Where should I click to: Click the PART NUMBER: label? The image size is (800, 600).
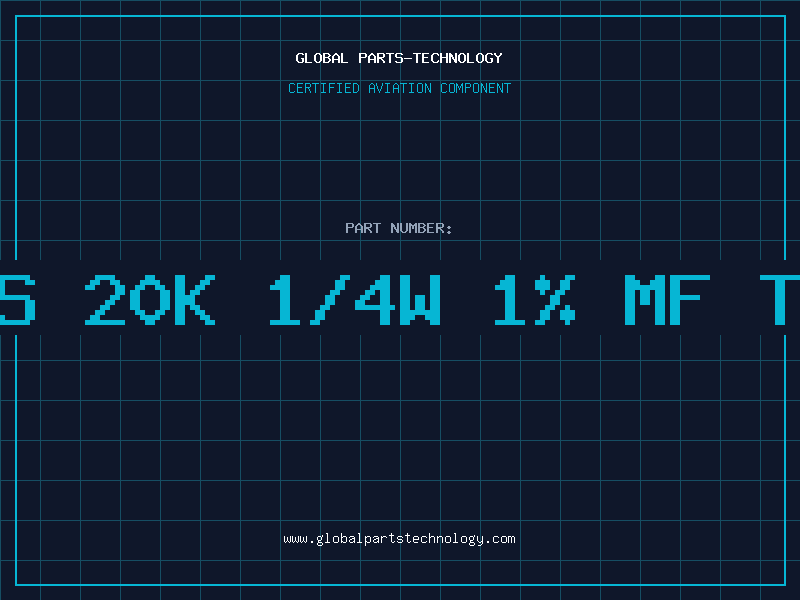399,228
